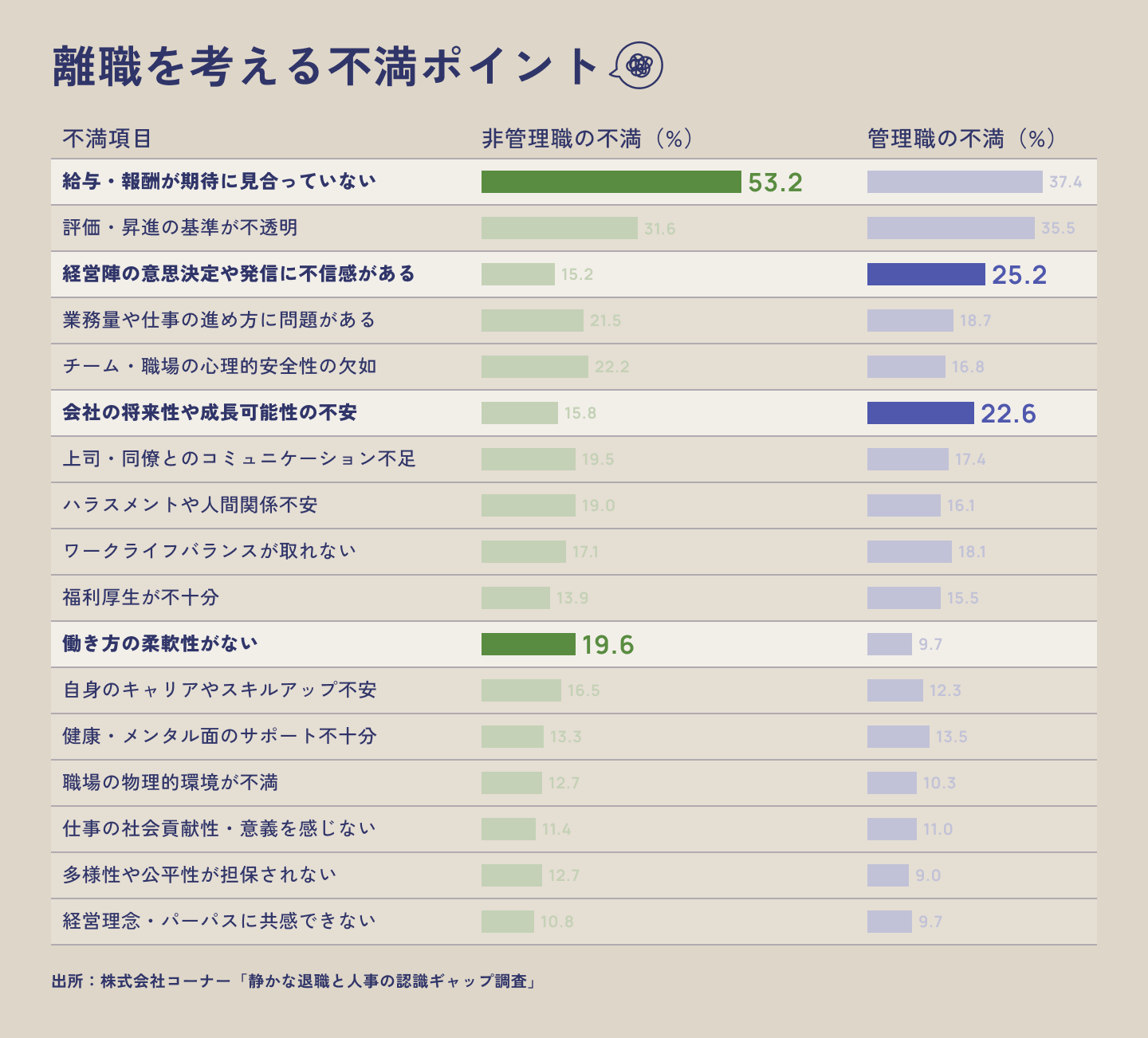Click the dark blue 25.2 bar
The height and width of the screenshot is (1038, 1148).
pos(926,274)
